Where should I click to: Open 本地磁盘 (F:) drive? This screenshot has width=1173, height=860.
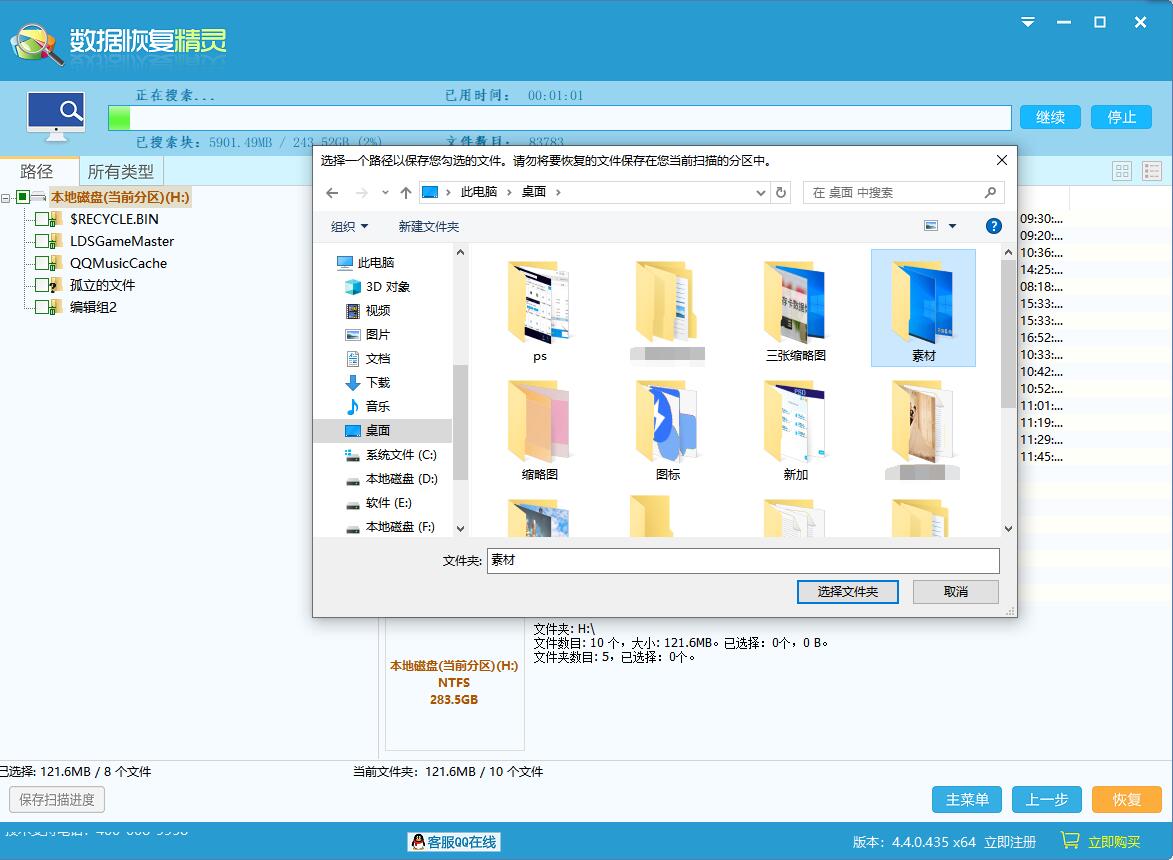pos(391,526)
